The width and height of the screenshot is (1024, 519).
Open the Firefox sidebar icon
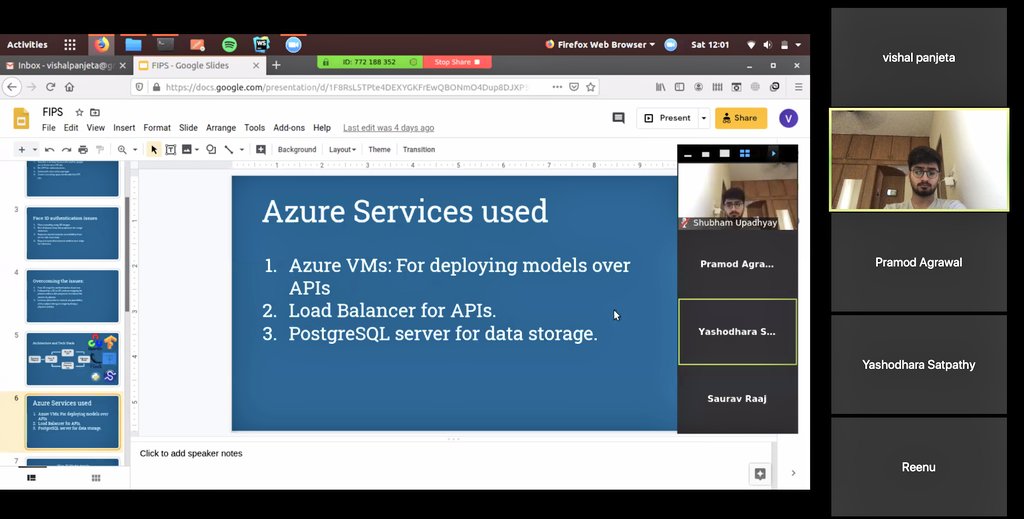point(679,87)
